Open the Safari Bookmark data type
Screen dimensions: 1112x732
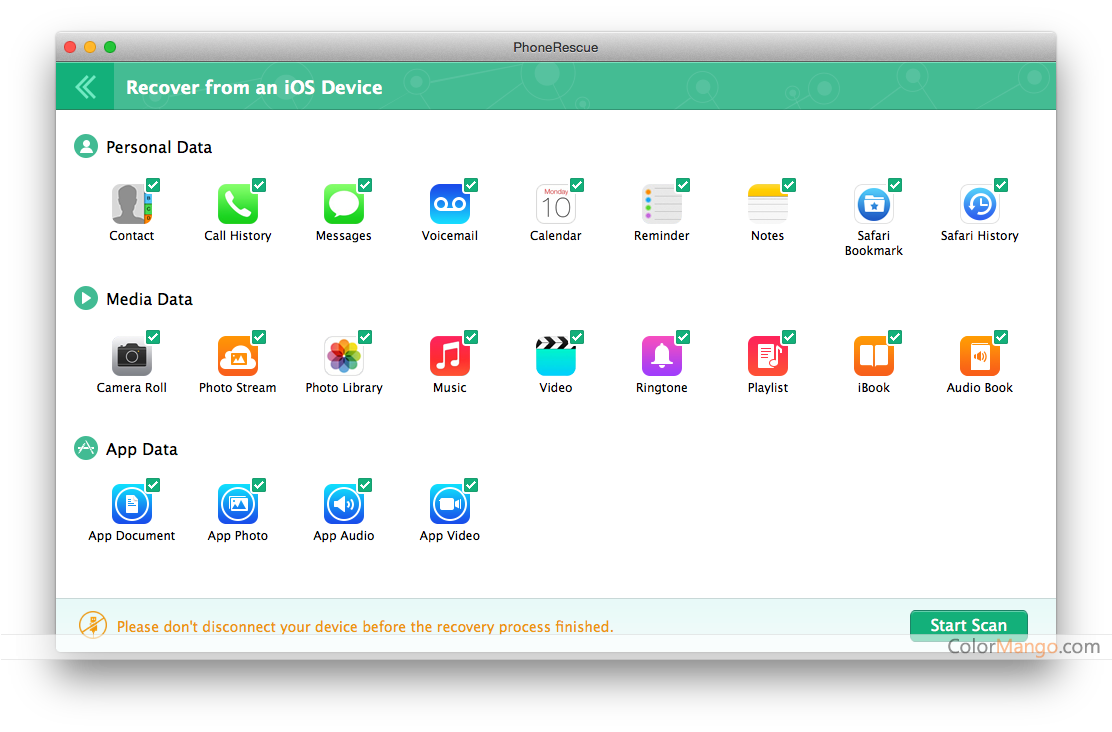873,203
